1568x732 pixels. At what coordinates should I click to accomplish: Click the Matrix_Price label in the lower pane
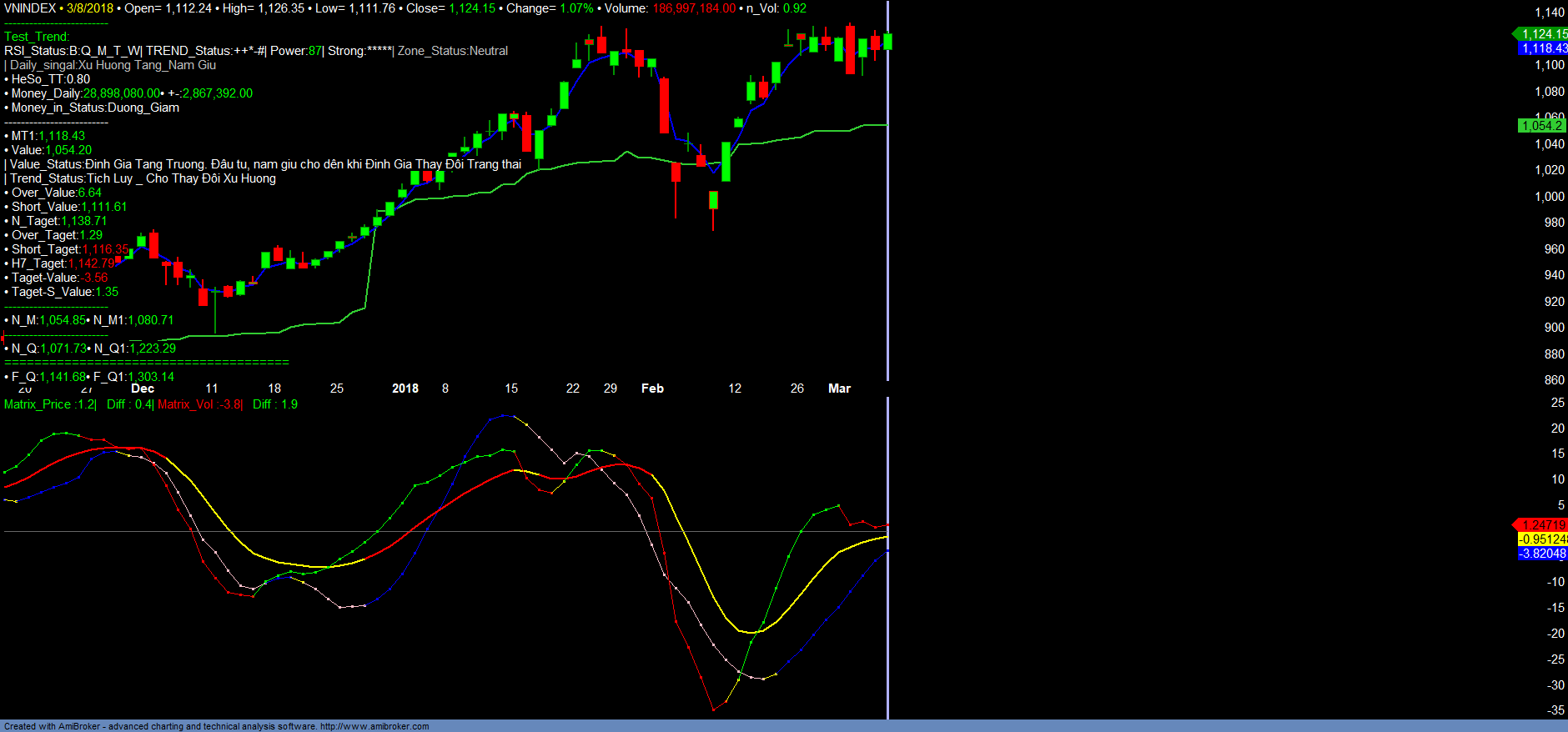[49, 404]
